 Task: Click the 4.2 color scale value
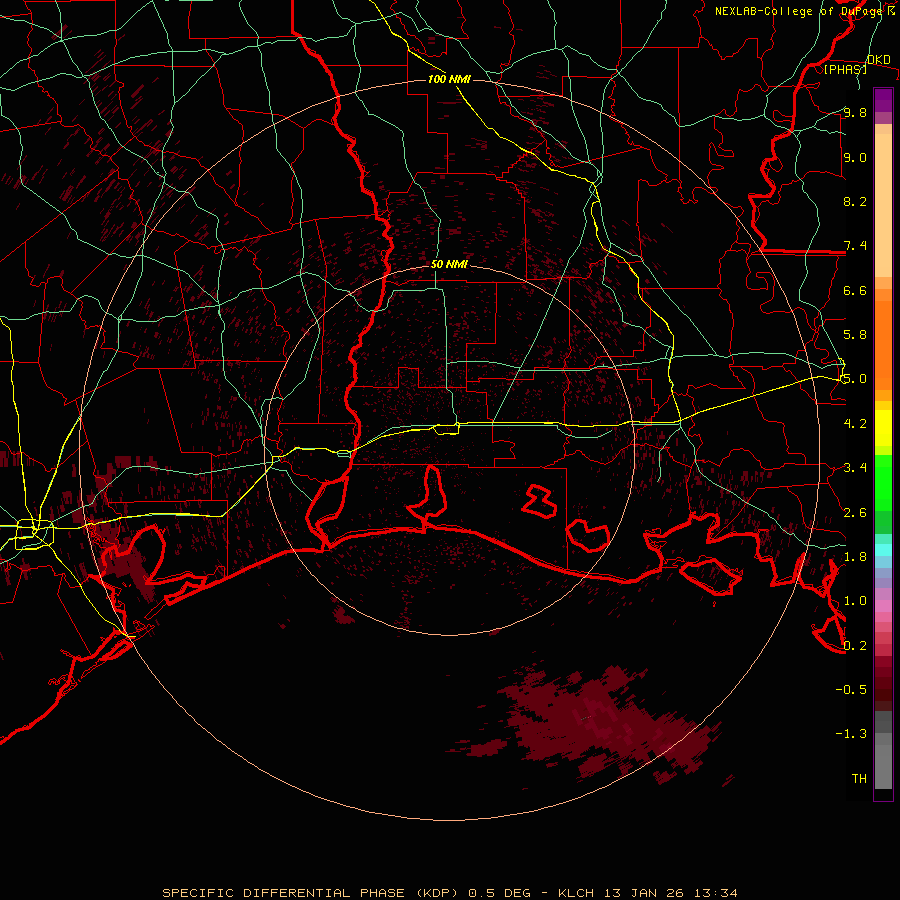click(x=855, y=424)
